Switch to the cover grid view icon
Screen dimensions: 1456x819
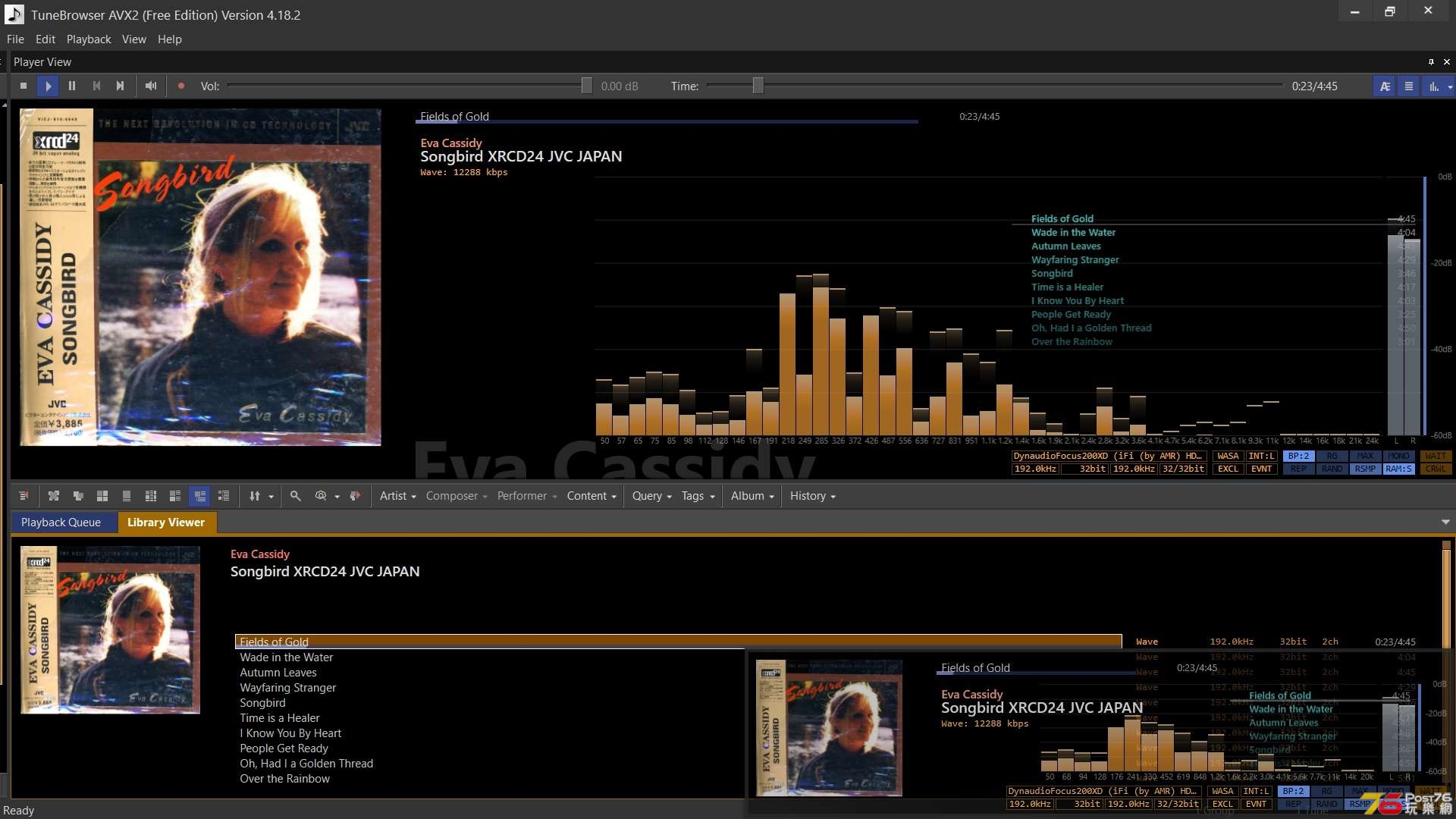click(x=102, y=496)
